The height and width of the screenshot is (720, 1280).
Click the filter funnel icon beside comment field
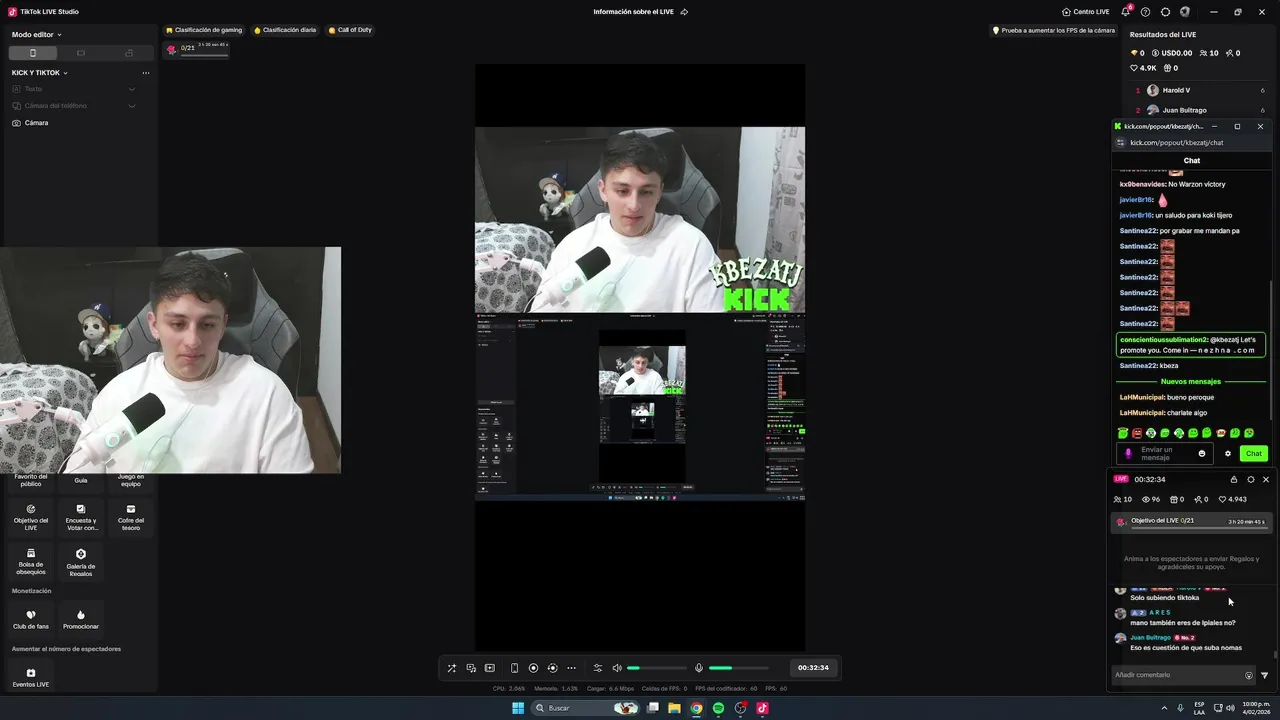[1264, 675]
